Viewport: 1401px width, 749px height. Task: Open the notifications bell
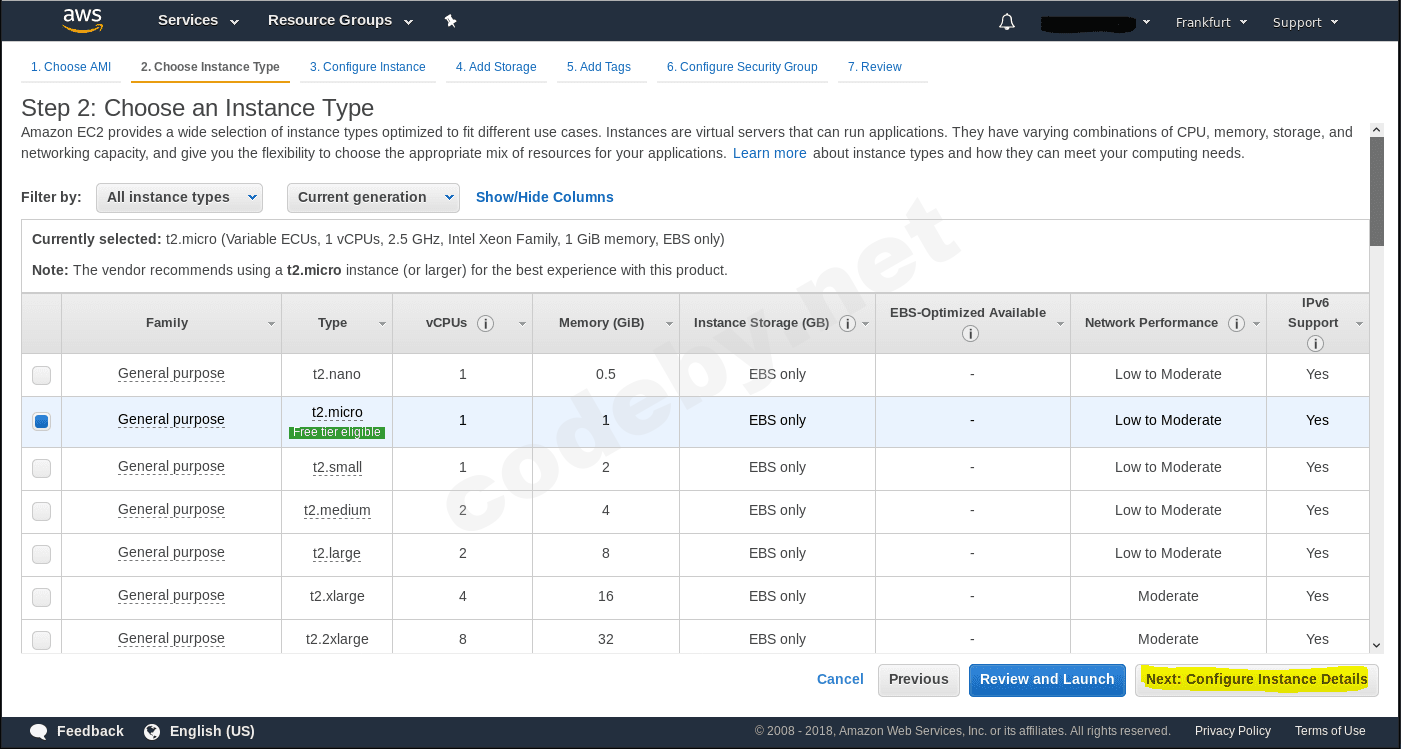click(1006, 20)
